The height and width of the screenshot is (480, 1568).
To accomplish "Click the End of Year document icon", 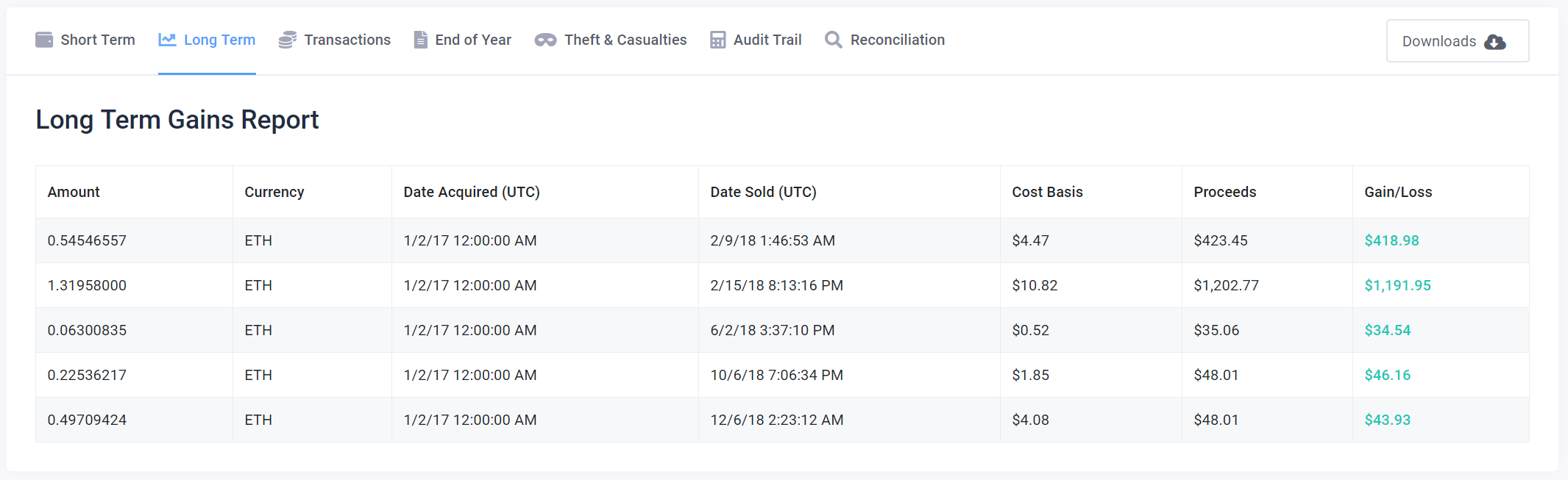I will (420, 40).
